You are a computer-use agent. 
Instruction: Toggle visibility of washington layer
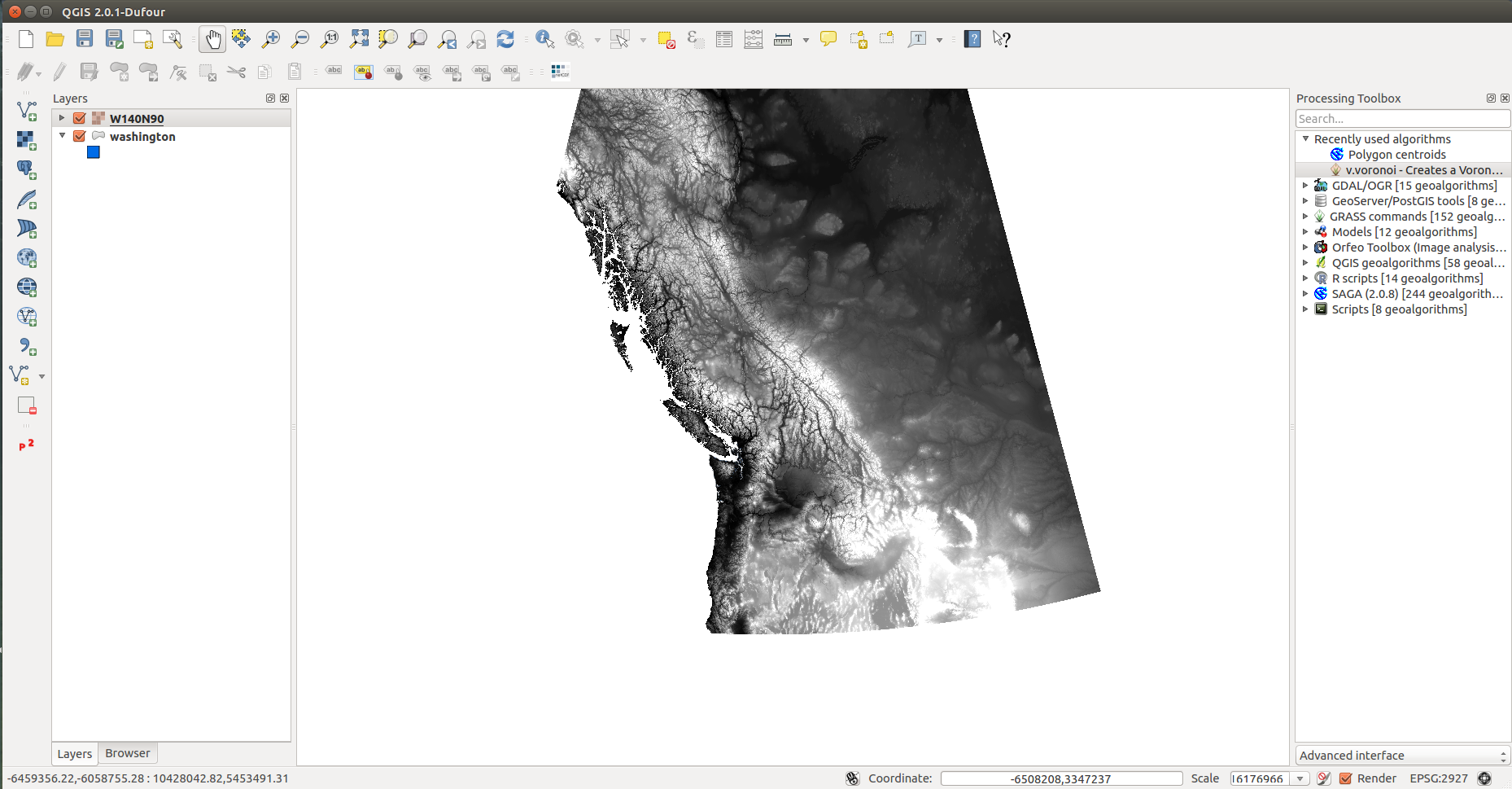[x=80, y=136]
